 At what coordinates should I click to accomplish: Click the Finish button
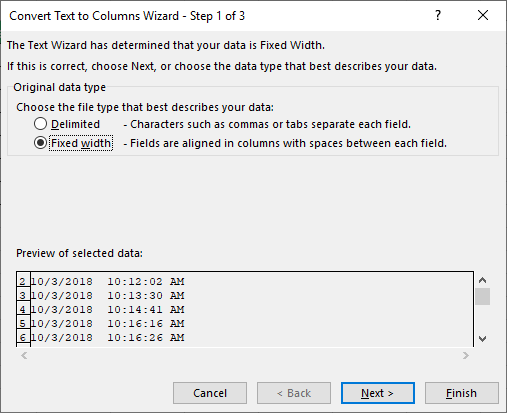tap(462, 393)
